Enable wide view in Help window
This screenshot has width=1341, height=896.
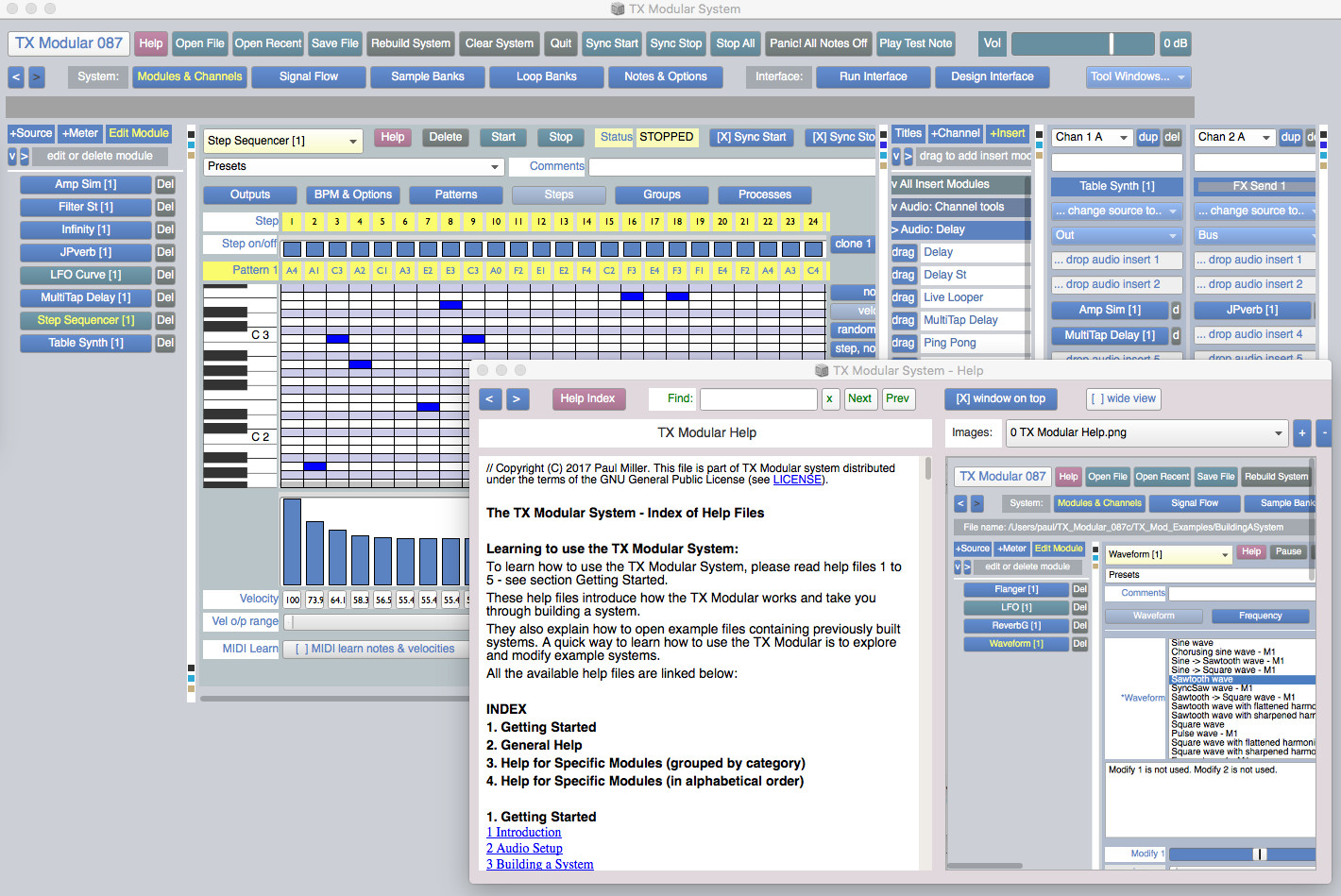coord(1123,398)
